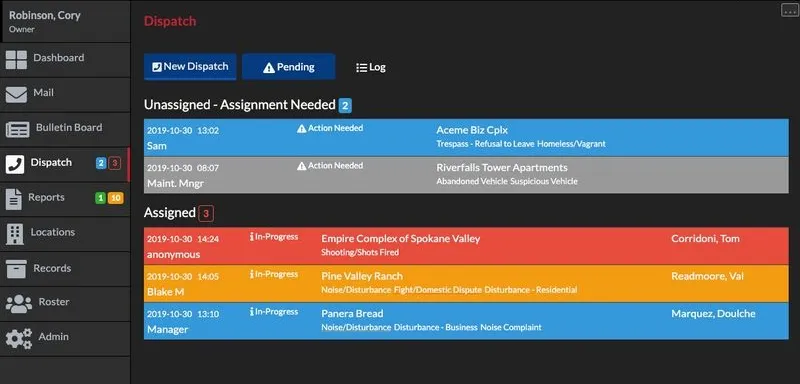Open Dashboard from the sidebar
Screen dimensions: 800x384
65,60
